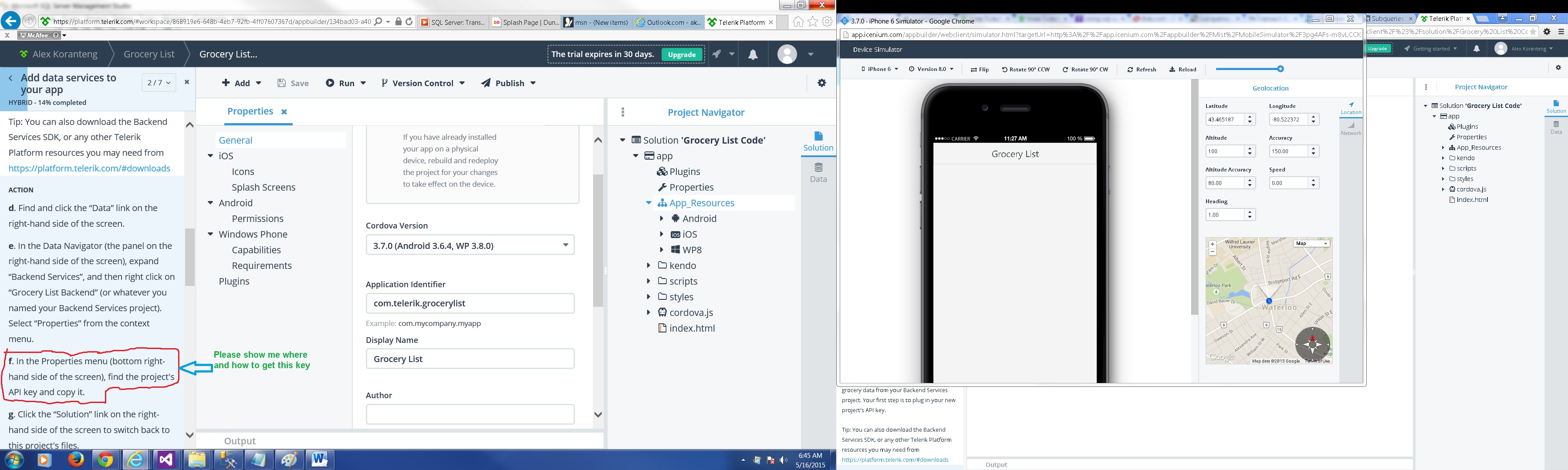Expand the kendo folder

point(649,265)
